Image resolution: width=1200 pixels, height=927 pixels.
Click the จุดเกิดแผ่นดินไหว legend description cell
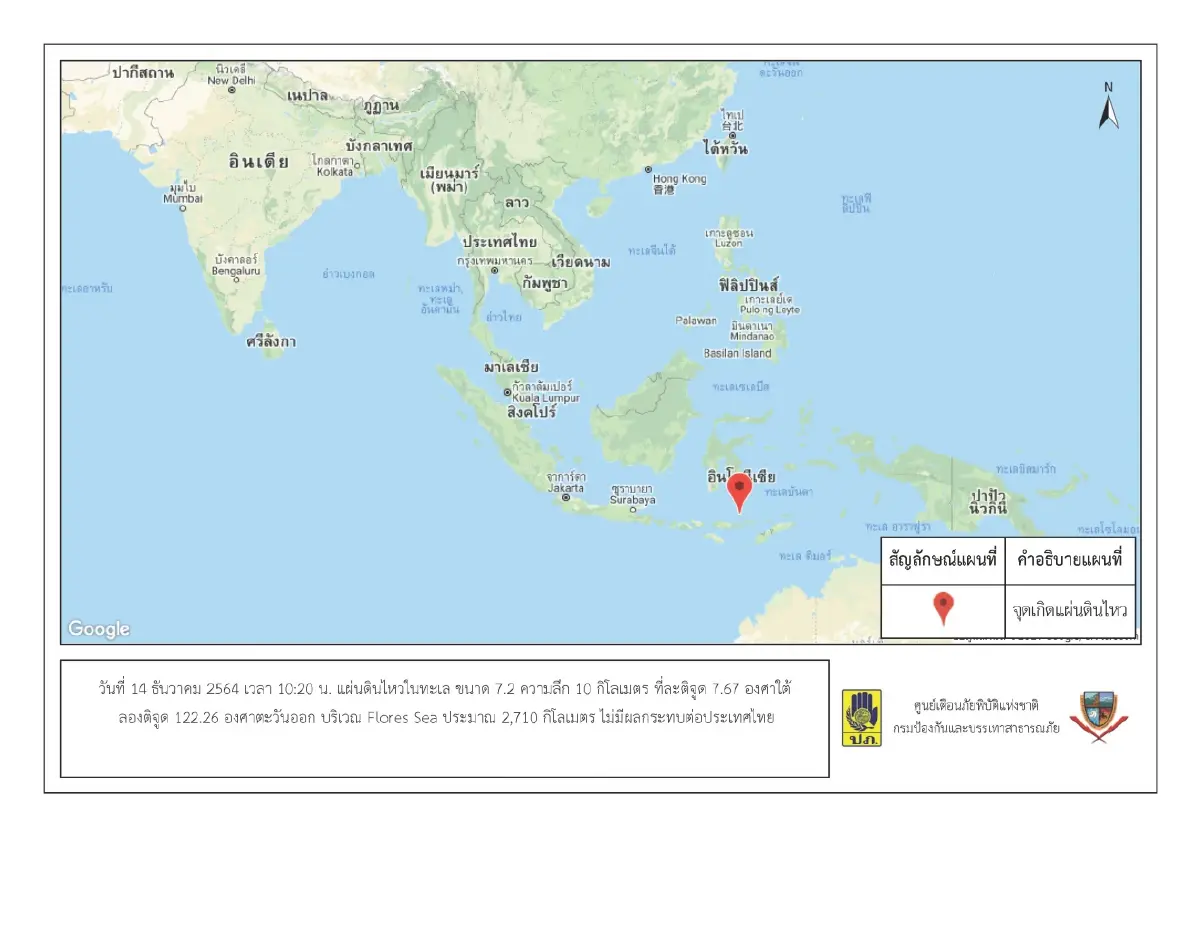tap(1069, 607)
